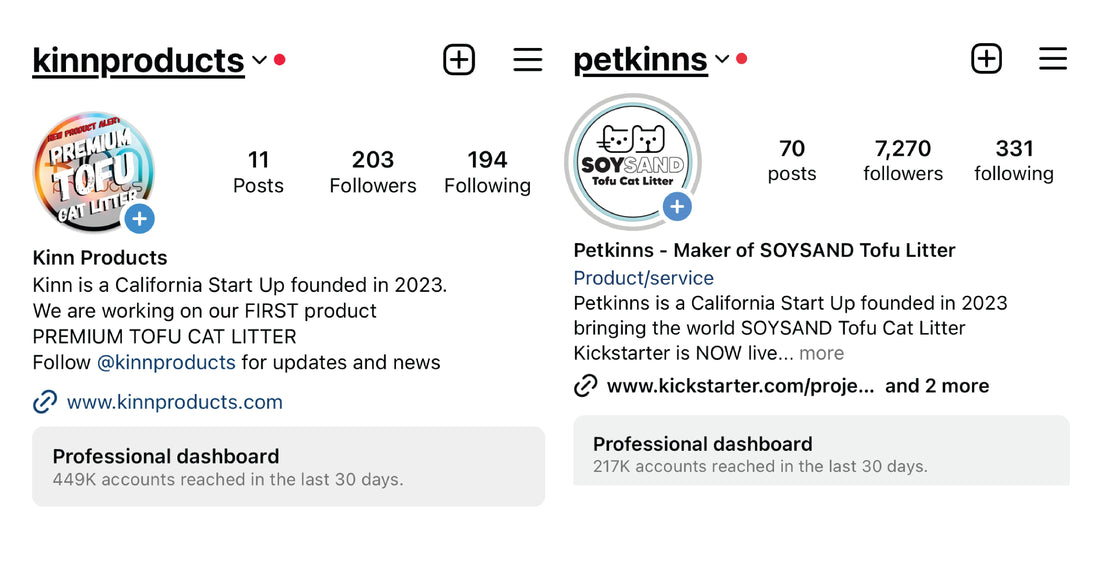Open the hamburger menu on kinnproducts profile
The height and width of the screenshot is (576, 1100).
pyautogui.click(x=527, y=60)
